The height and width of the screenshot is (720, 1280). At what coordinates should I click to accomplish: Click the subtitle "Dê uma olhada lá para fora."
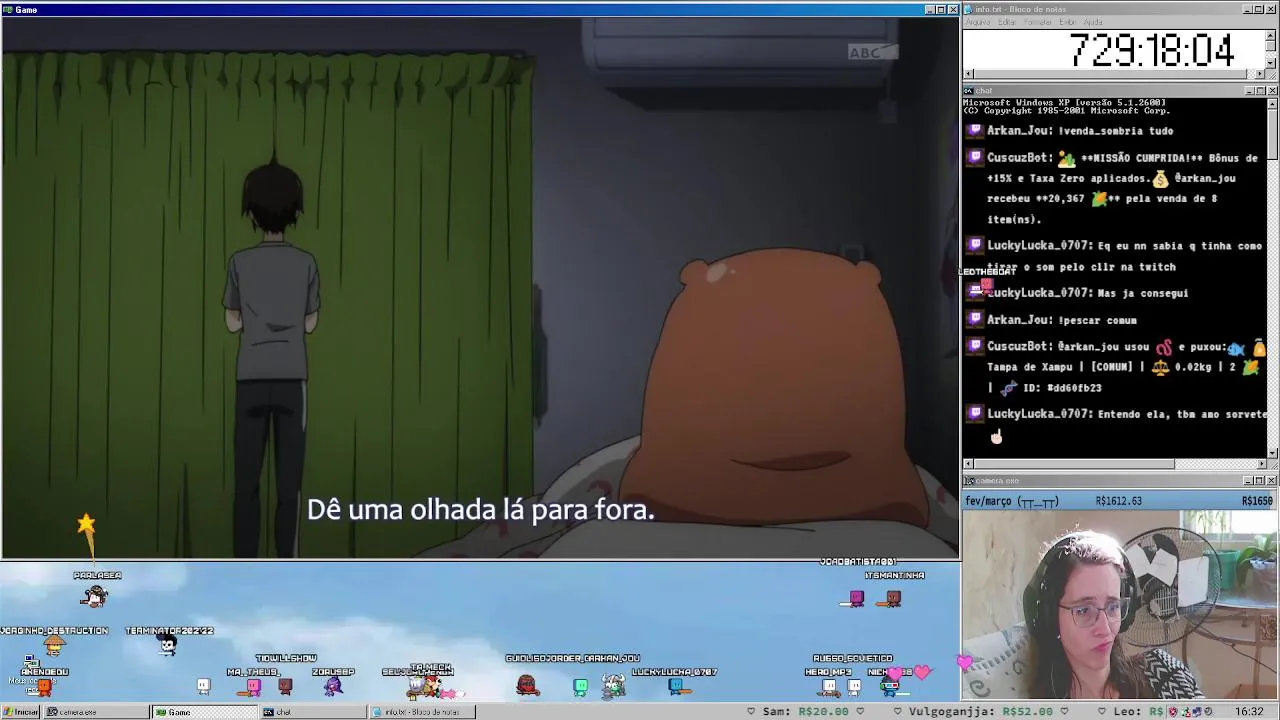(x=480, y=510)
